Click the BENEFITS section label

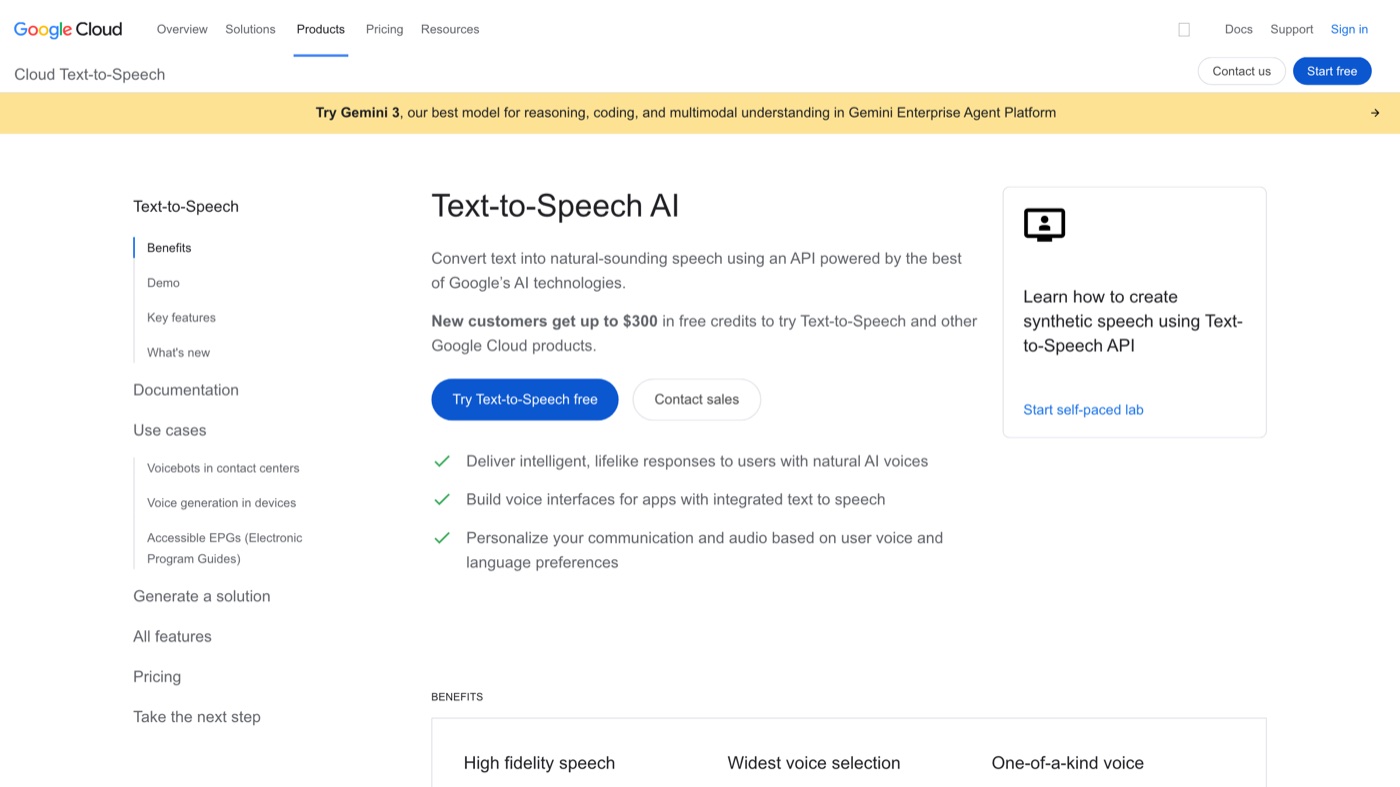(x=457, y=697)
